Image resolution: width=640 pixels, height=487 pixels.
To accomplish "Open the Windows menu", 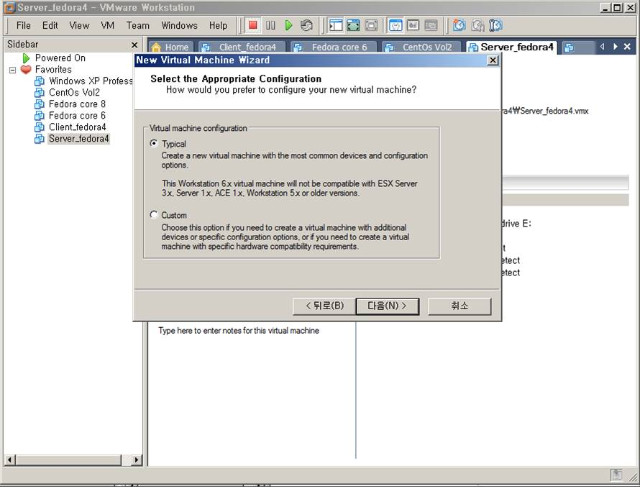I will point(179,25).
